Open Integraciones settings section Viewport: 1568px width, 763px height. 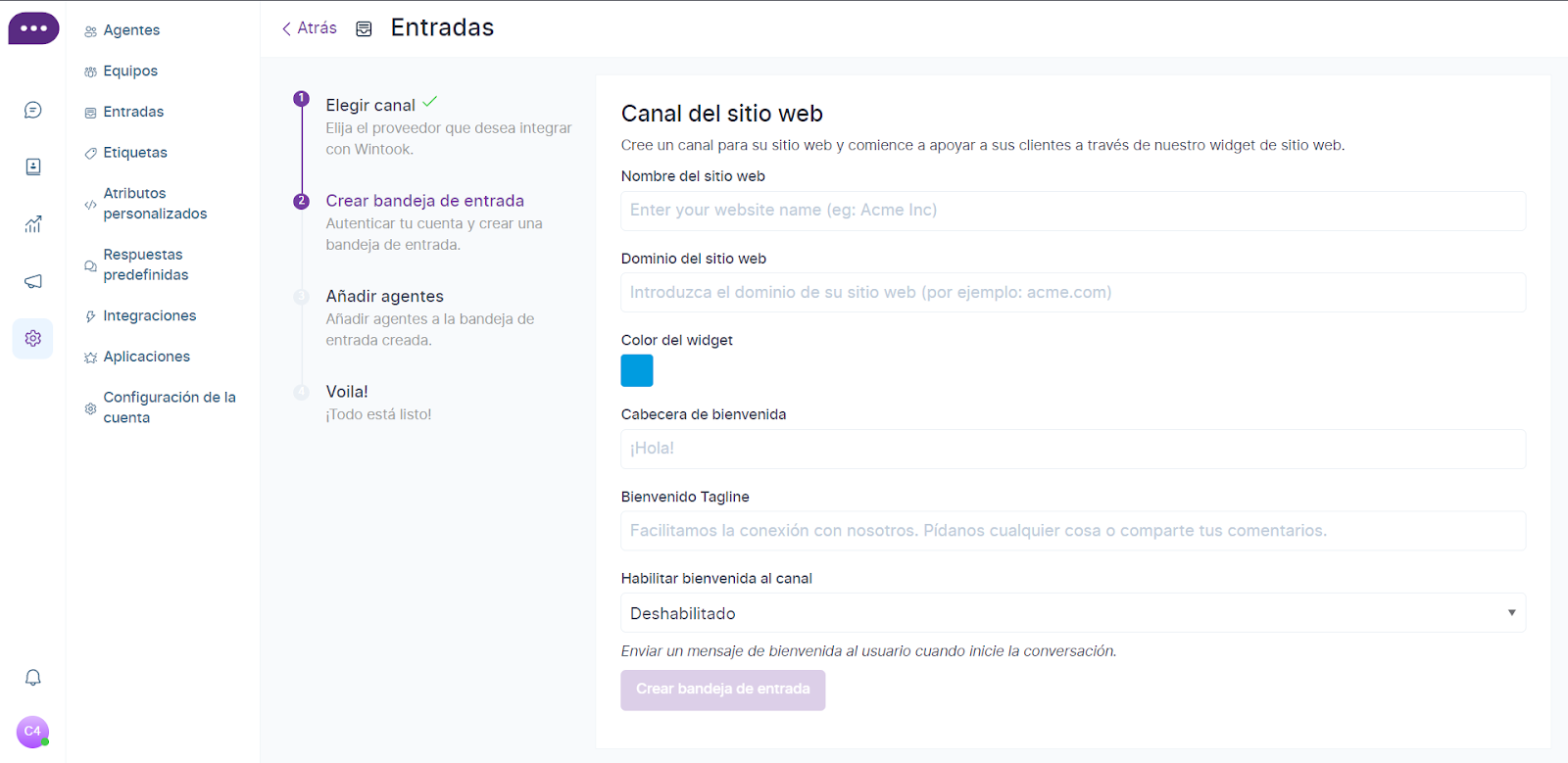pos(149,315)
